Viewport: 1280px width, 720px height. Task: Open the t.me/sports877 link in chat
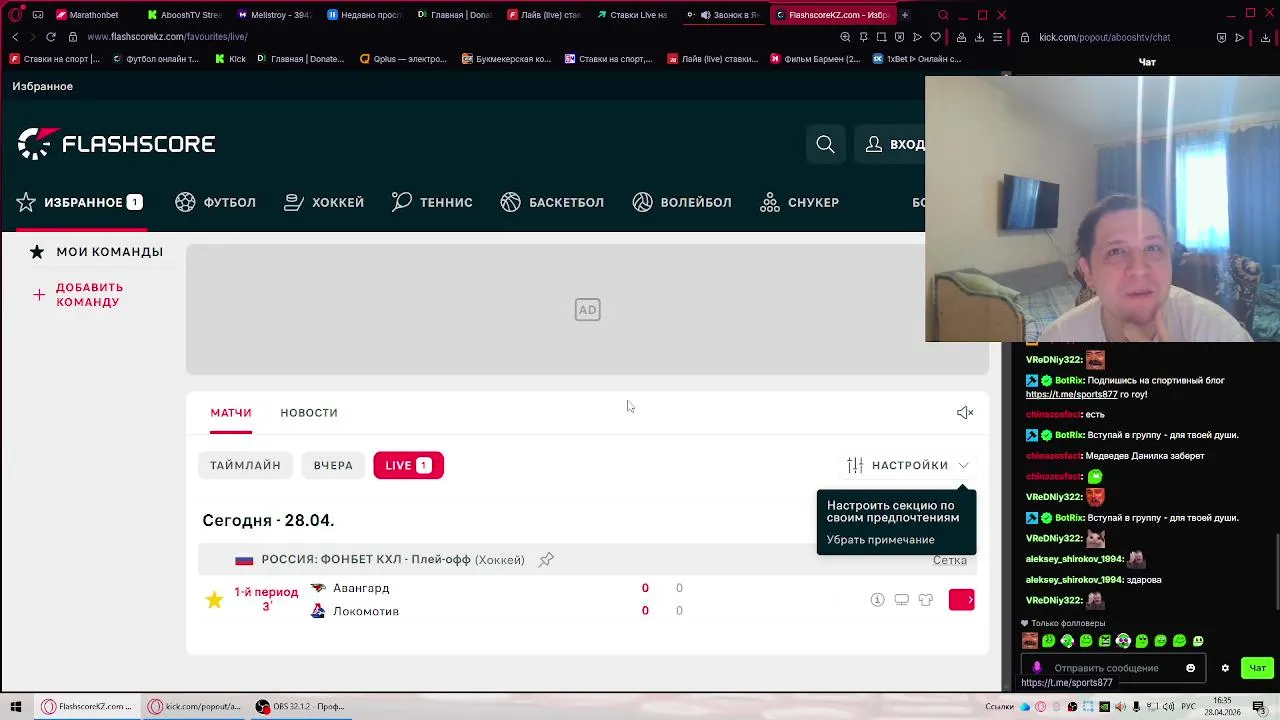tap(1071, 394)
